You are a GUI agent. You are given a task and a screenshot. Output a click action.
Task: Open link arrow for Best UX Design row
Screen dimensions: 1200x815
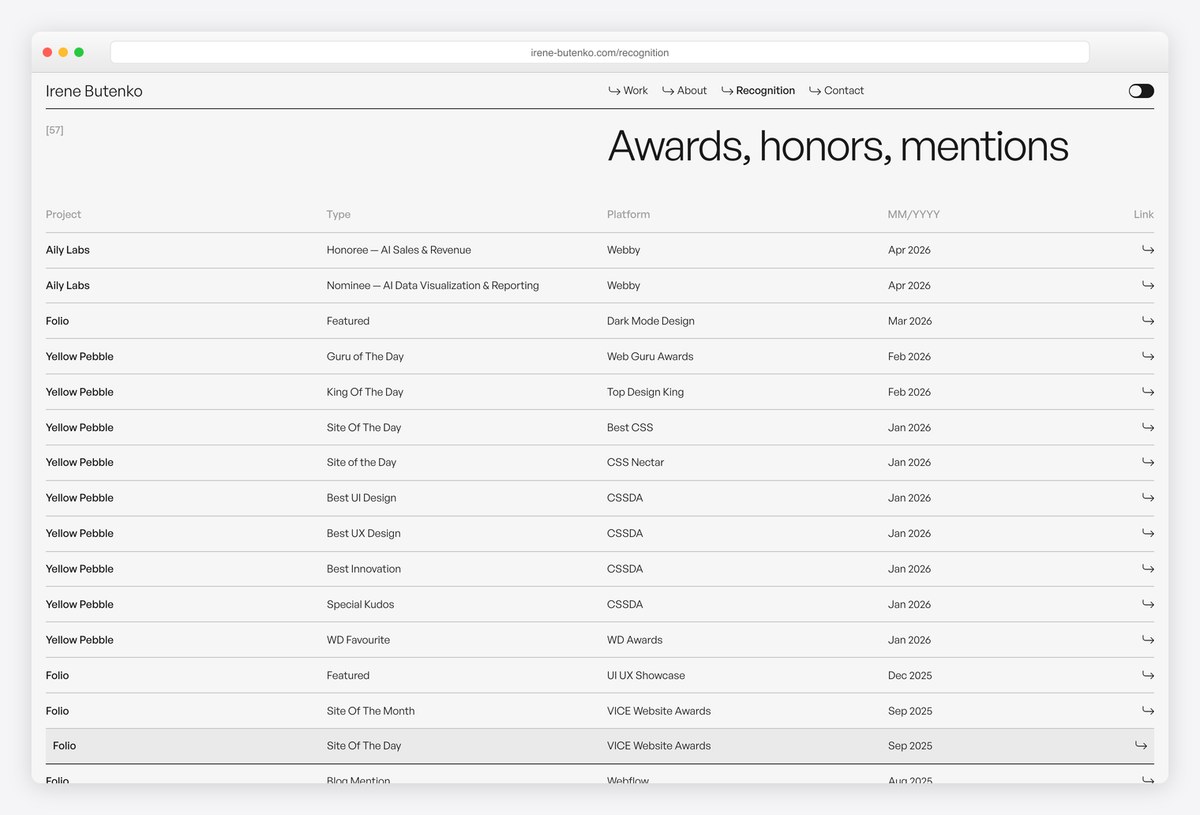(x=1148, y=533)
